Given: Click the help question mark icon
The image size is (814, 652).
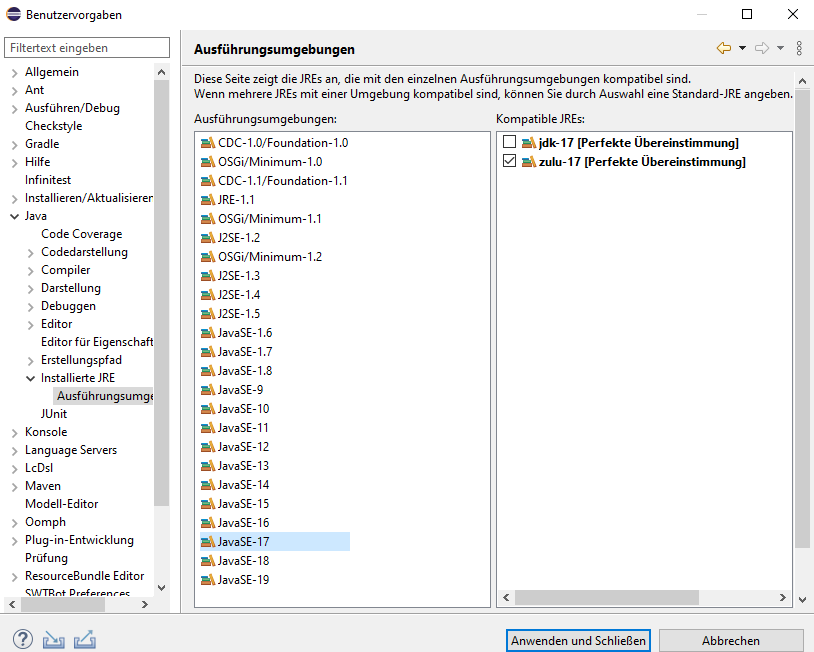Looking at the screenshot, I should tap(23, 639).
